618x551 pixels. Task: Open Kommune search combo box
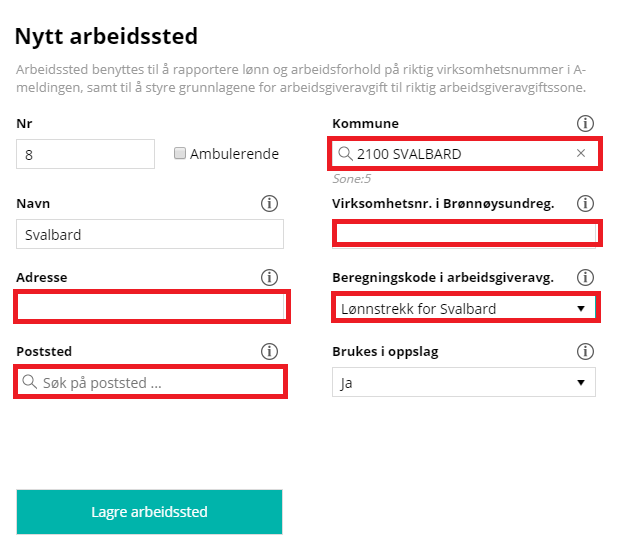tap(465, 153)
